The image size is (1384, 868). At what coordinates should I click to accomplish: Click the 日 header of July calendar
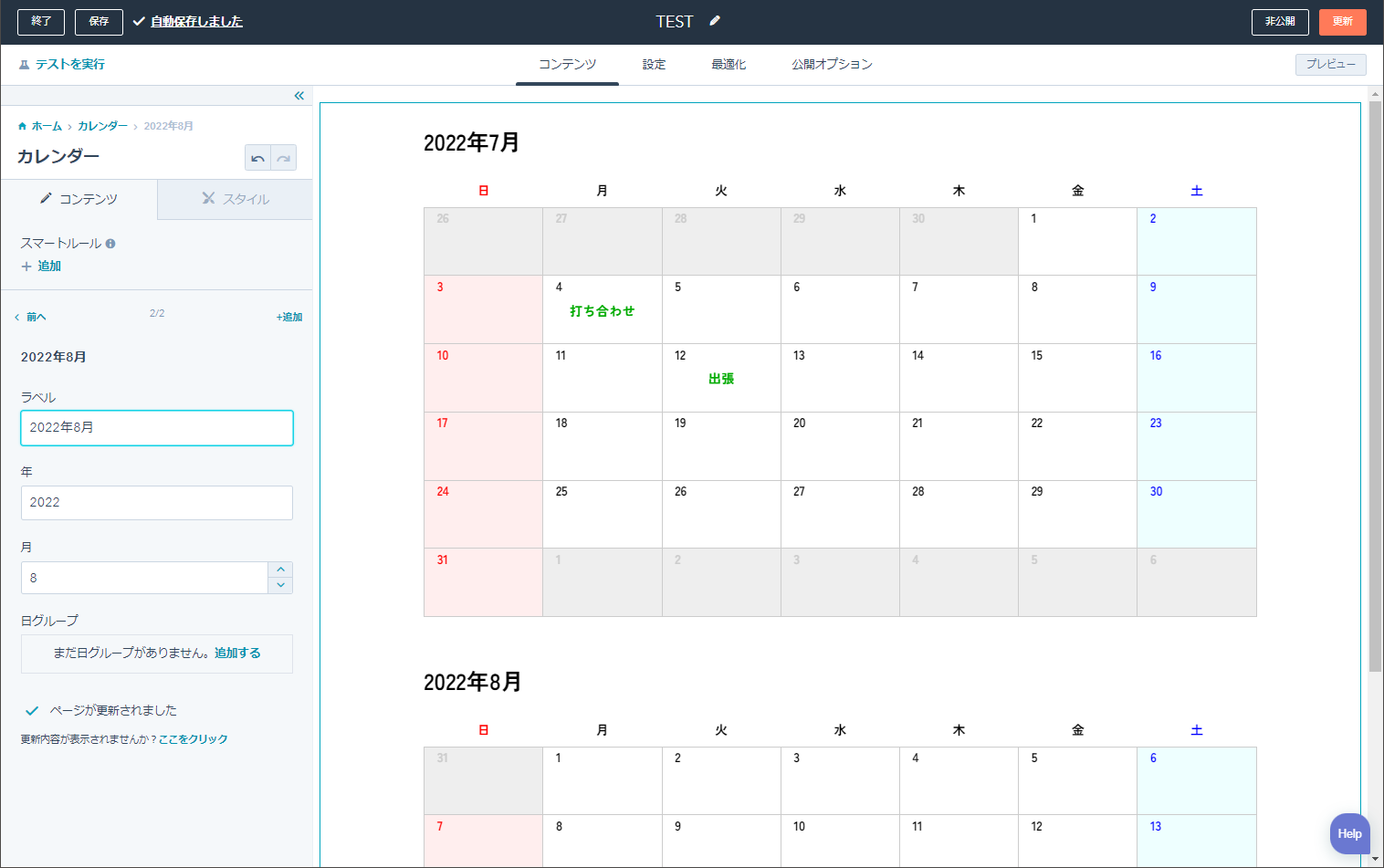click(x=484, y=191)
